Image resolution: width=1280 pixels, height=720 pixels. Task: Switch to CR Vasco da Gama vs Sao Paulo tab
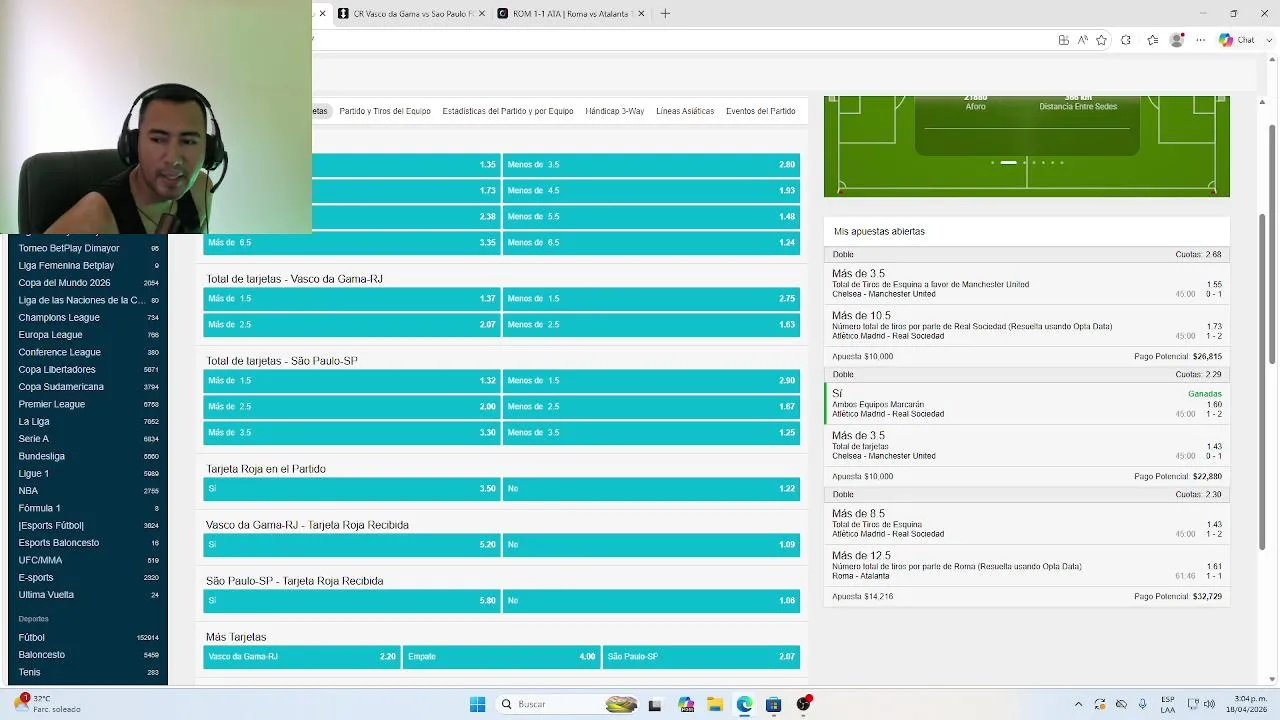click(411, 13)
